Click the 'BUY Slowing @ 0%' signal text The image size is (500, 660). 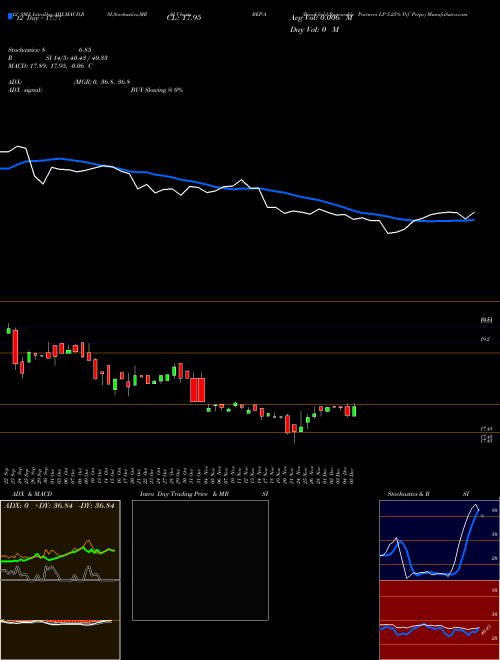click(x=157, y=90)
